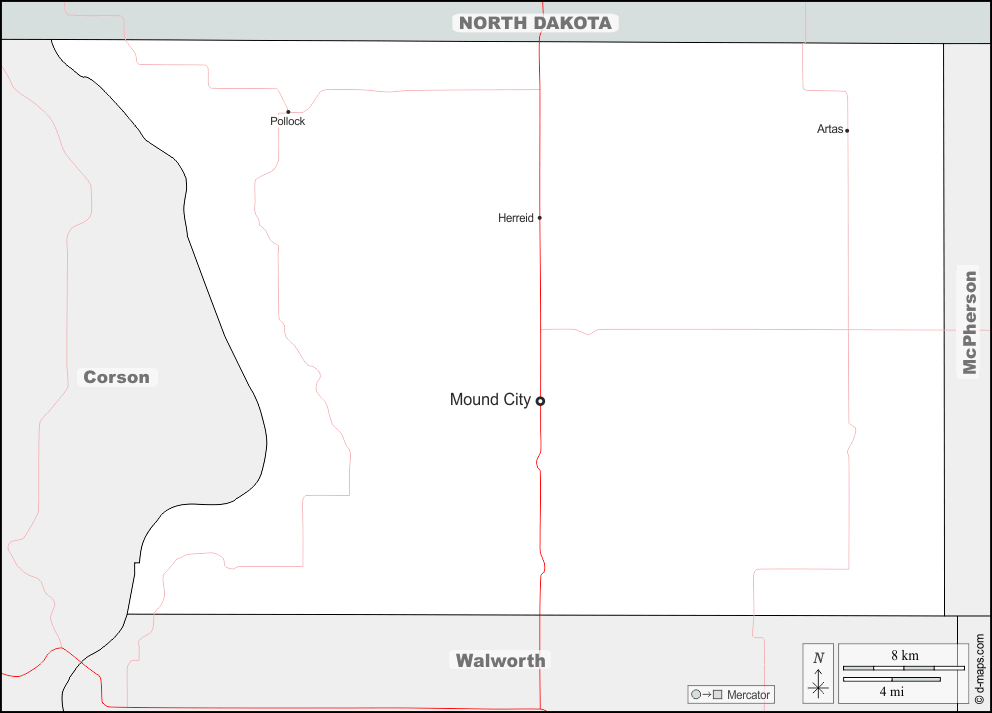This screenshot has width=992, height=713.
Task: Click the 8 km scale text
Action: pos(904,655)
